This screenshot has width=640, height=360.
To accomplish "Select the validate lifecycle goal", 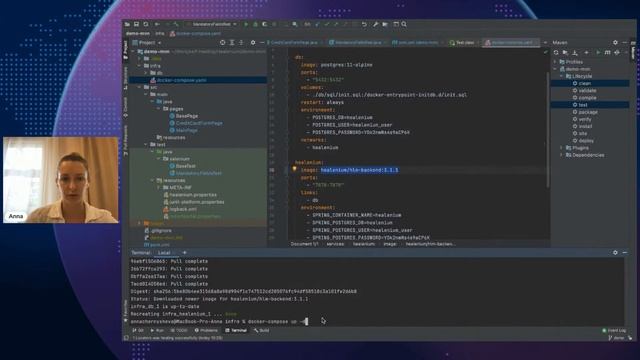I will [x=587, y=91].
